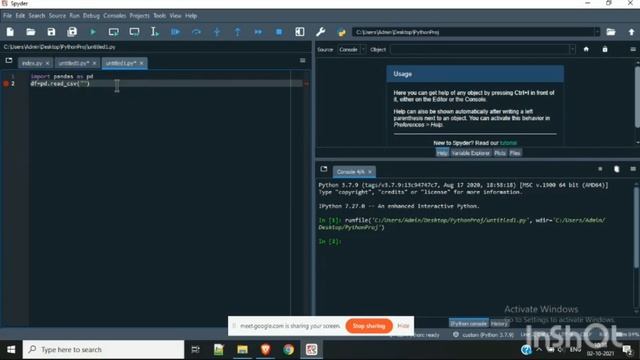Open the editor options hamburger menu
This screenshot has width=640, height=360.
(x=302, y=60)
